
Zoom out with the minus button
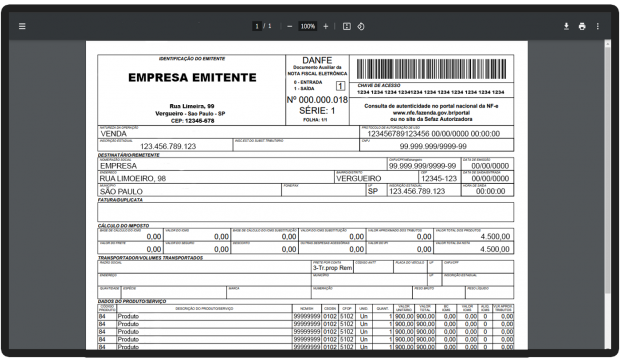[289, 26]
